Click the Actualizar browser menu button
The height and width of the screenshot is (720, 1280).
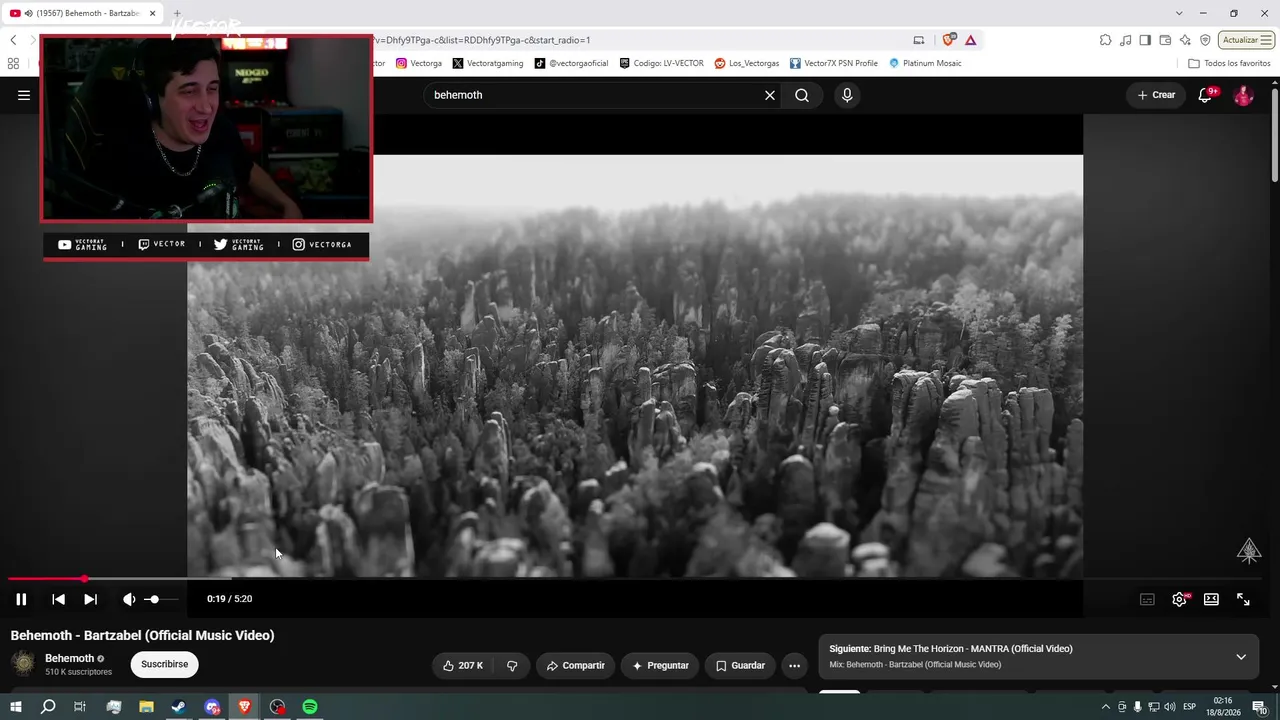[x=1246, y=40]
